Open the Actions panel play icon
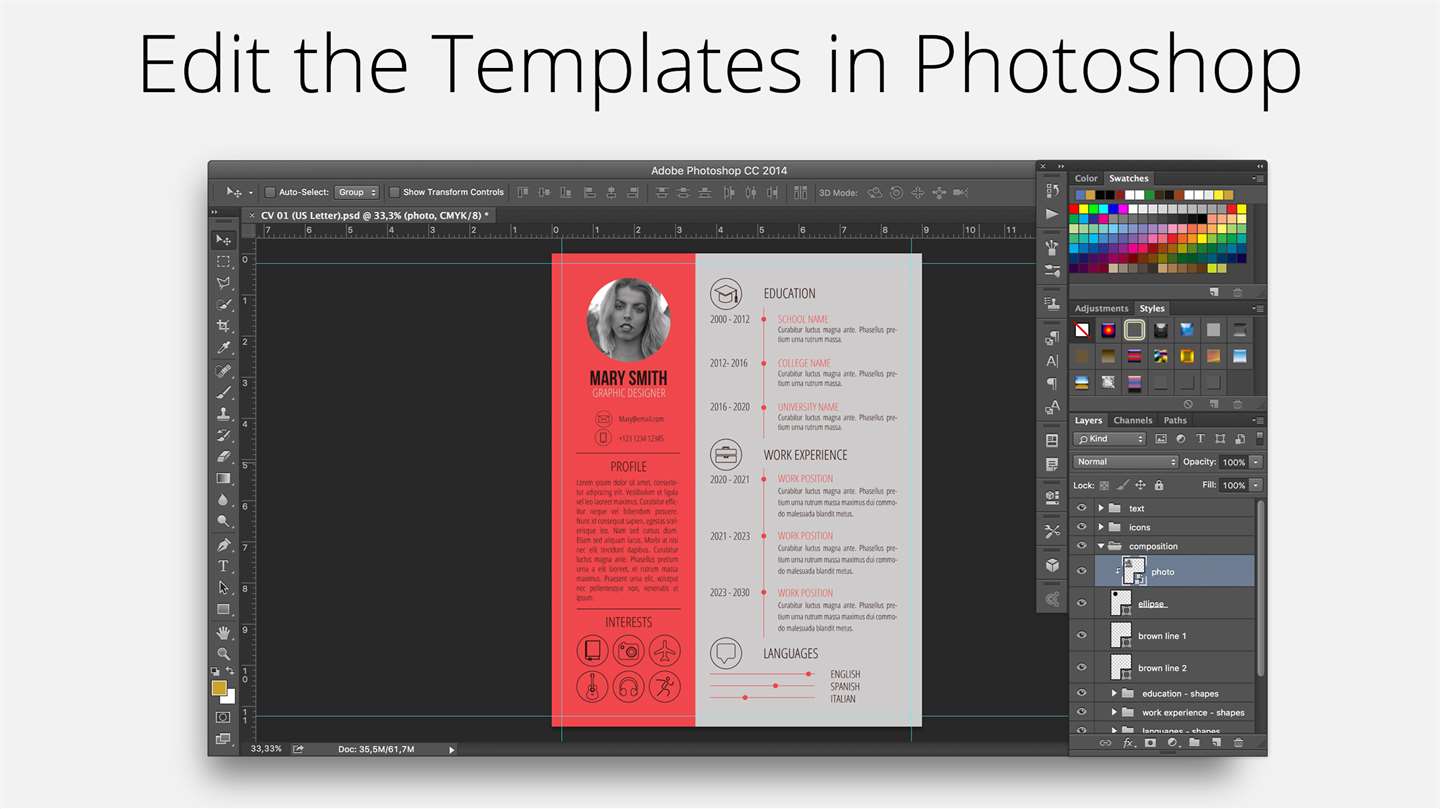The width and height of the screenshot is (1440, 809). (x=1052, y=214)
